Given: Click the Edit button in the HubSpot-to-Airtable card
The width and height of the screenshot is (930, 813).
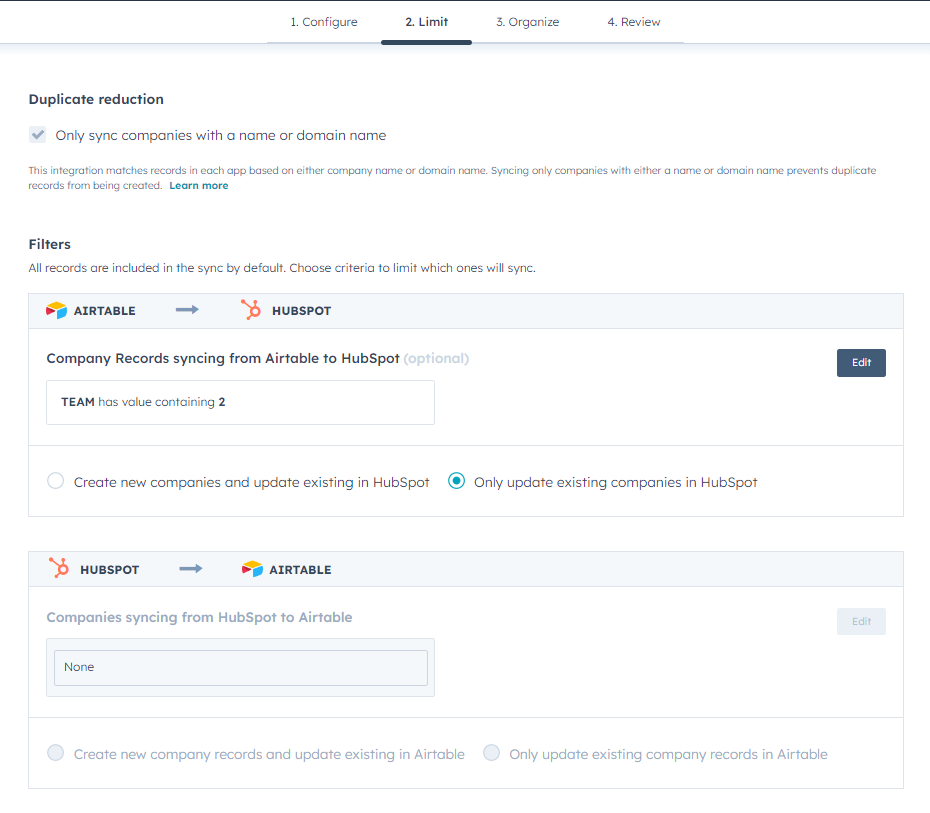Looking at the screenshot, I should (x=861, y=621).
